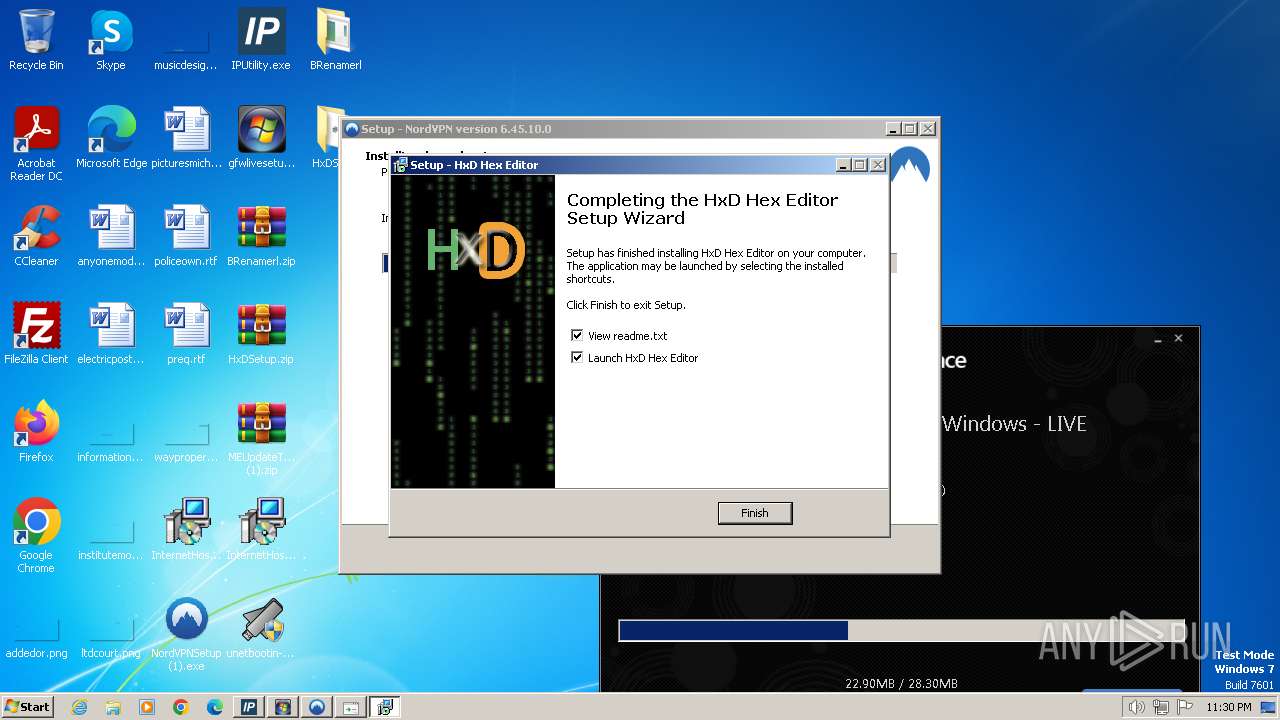Click Finish in the HxD setup wizard
Viewport: 1280px width, 720px height.
click(x=755, y=513)
